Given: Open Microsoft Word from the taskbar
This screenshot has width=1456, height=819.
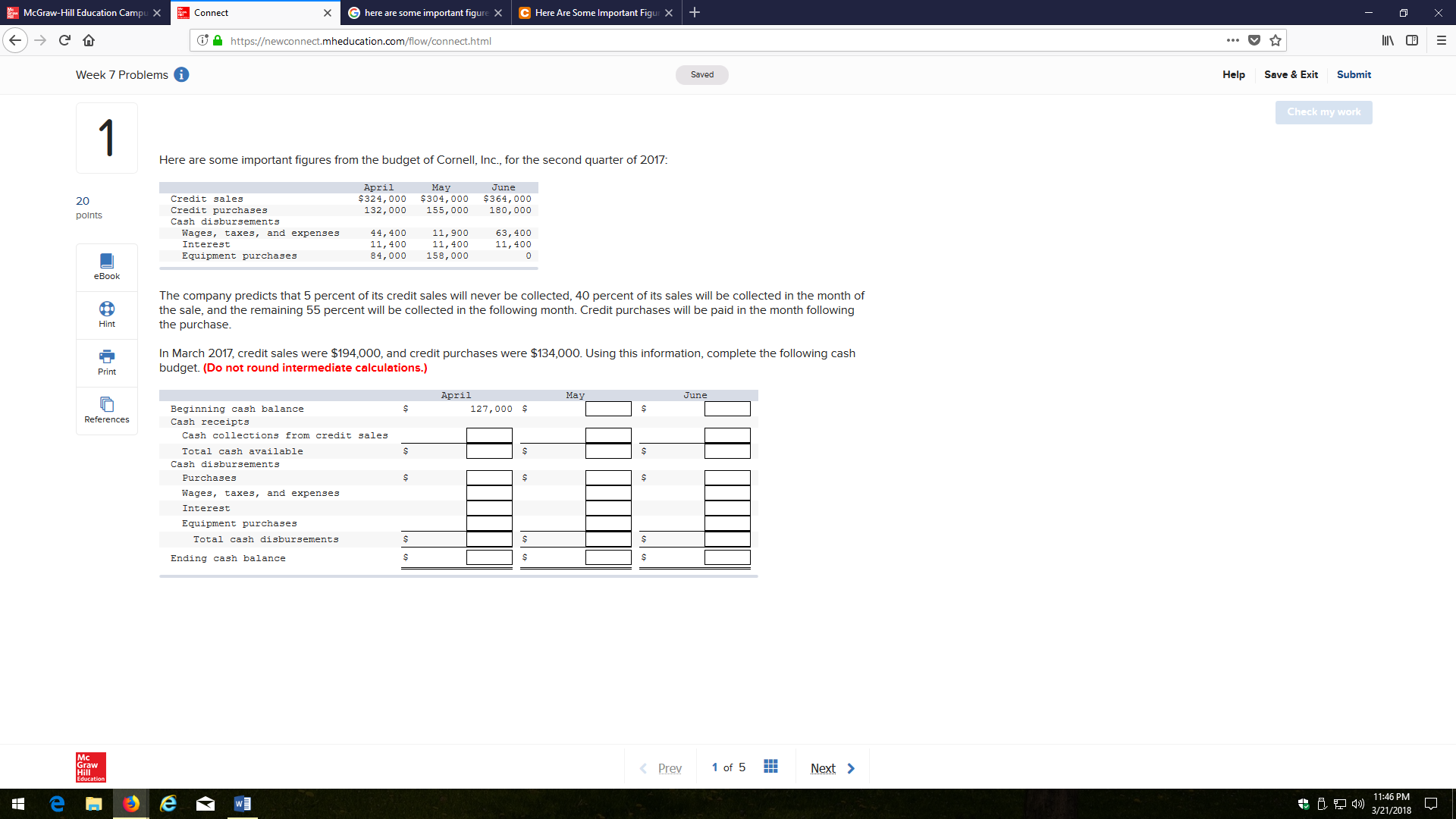Looking at the screenshot, I should (x=243, y=803).
